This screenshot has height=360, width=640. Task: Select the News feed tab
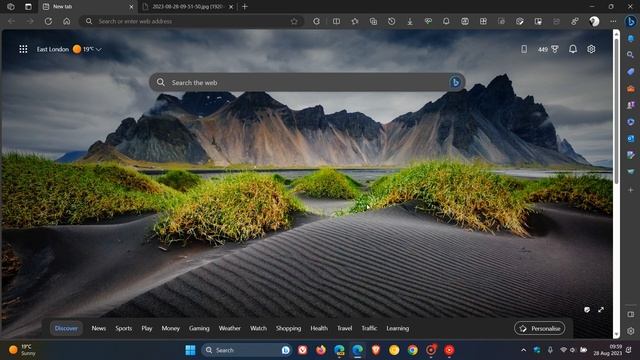98,328
